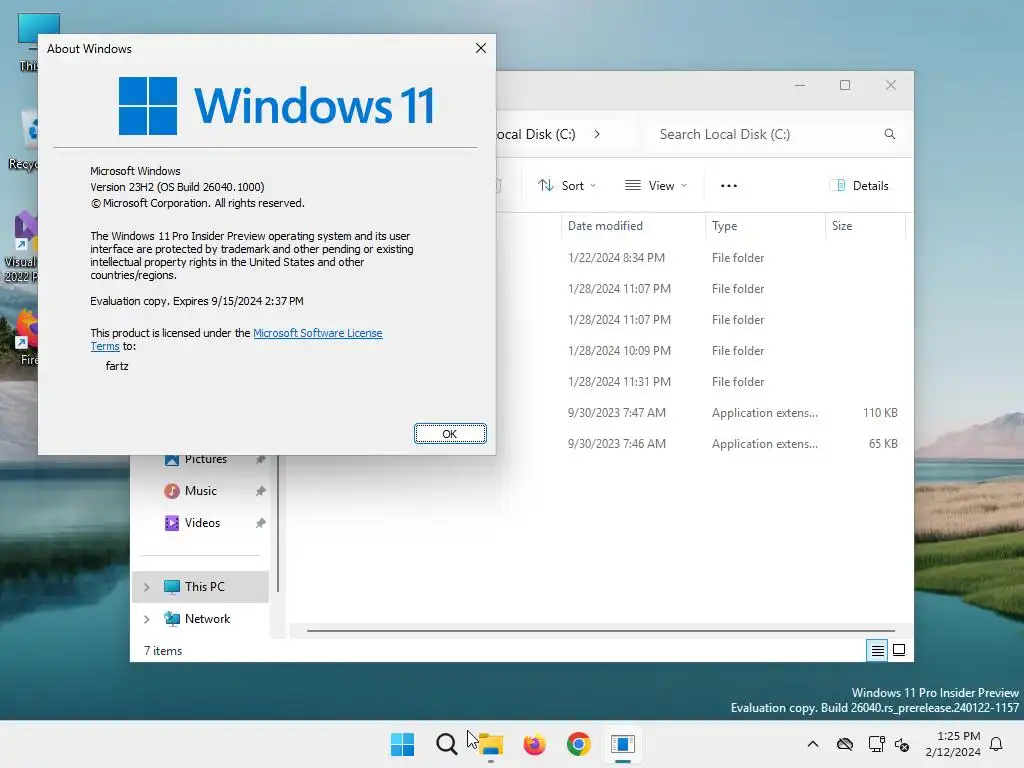Open the Microsoft Software License Terms link
1024x768 pixels.
point(317,333)
